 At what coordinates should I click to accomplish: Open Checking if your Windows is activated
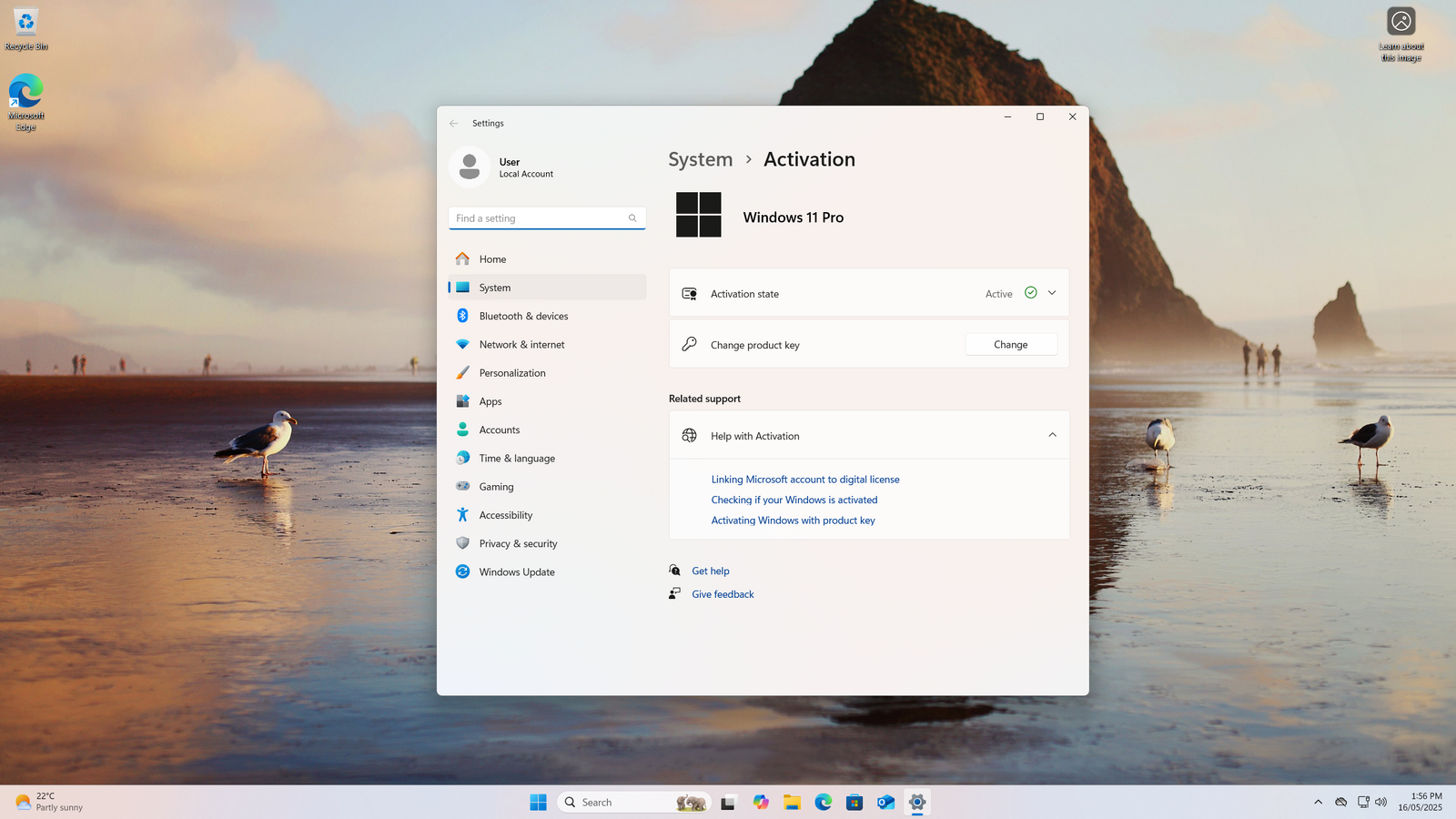click(794, 500)
